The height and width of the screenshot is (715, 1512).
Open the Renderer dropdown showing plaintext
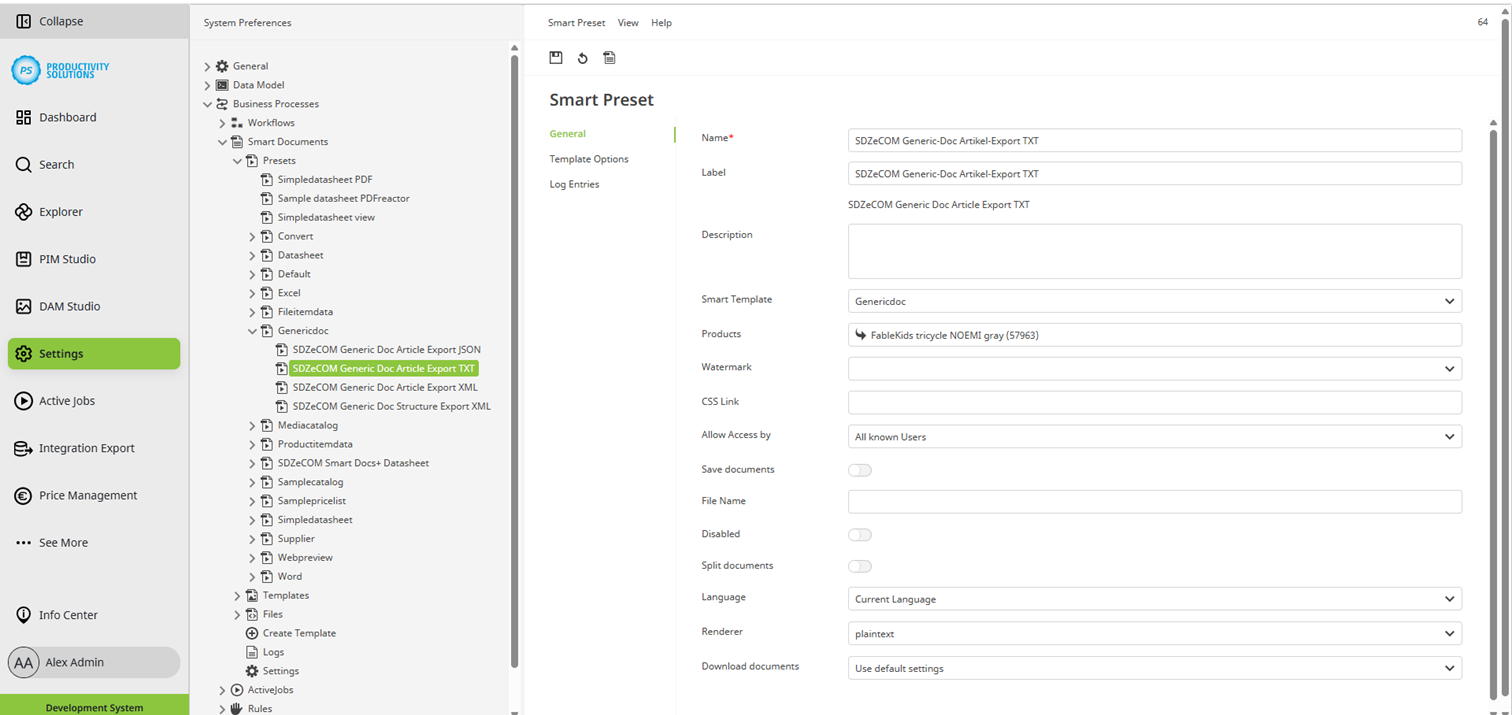(x=1154, y=632)
